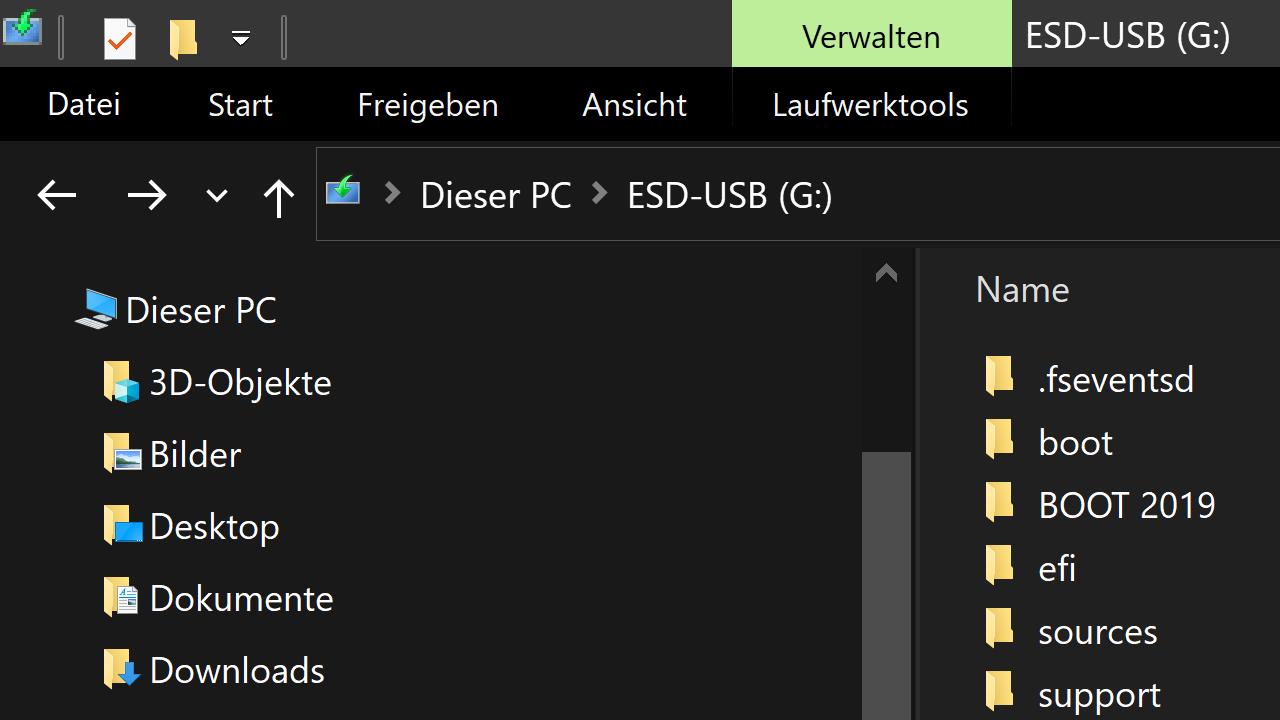Viewport: 1280px width, 720px height.
Task: Expand the chevron after Dieser PC in address bar
Action: [x=600, y=194]
